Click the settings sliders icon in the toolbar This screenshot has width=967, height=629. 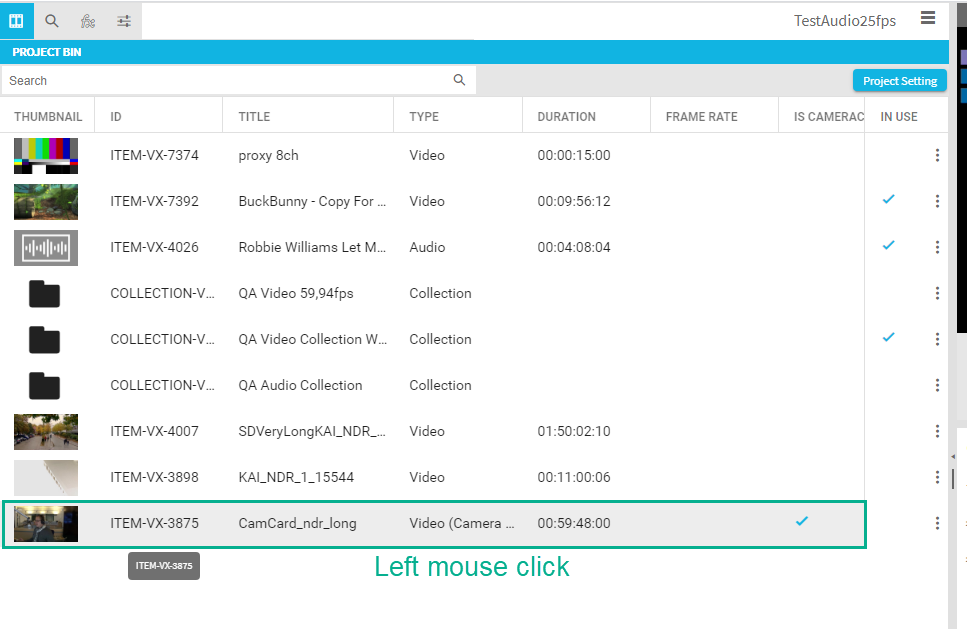coord(123,20)
